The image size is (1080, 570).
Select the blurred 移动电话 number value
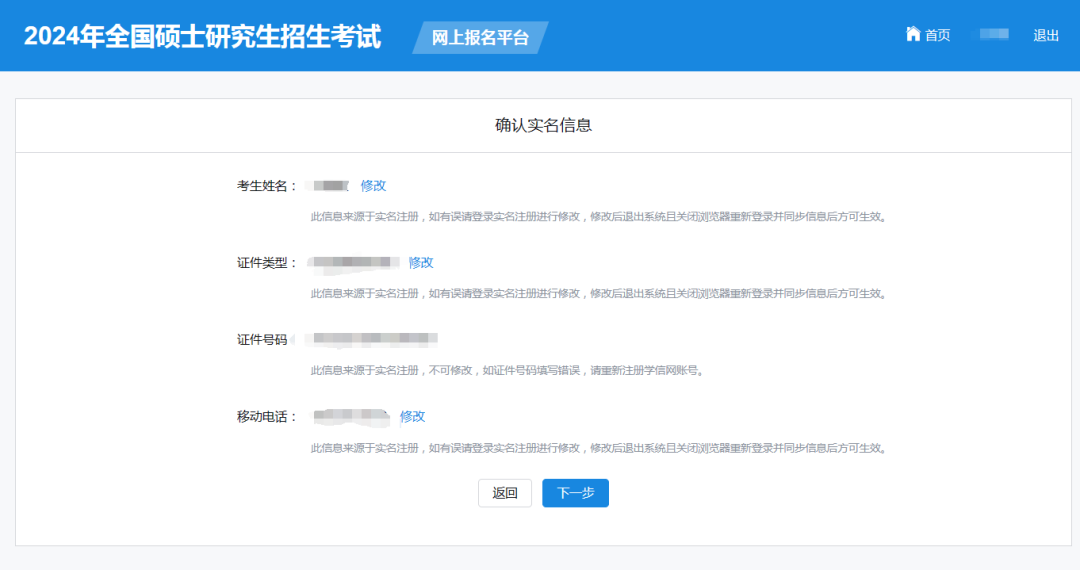[x=350, y=416]
